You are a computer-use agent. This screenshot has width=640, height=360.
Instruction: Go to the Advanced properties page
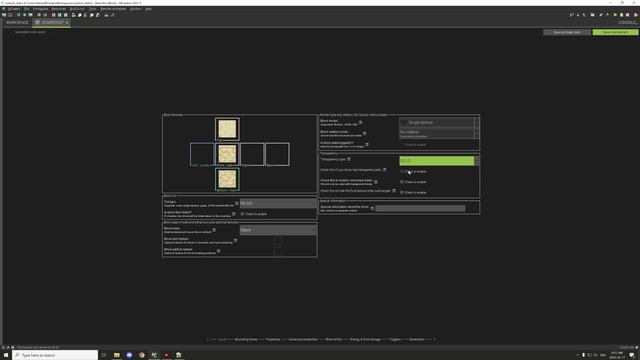point(303,339)
